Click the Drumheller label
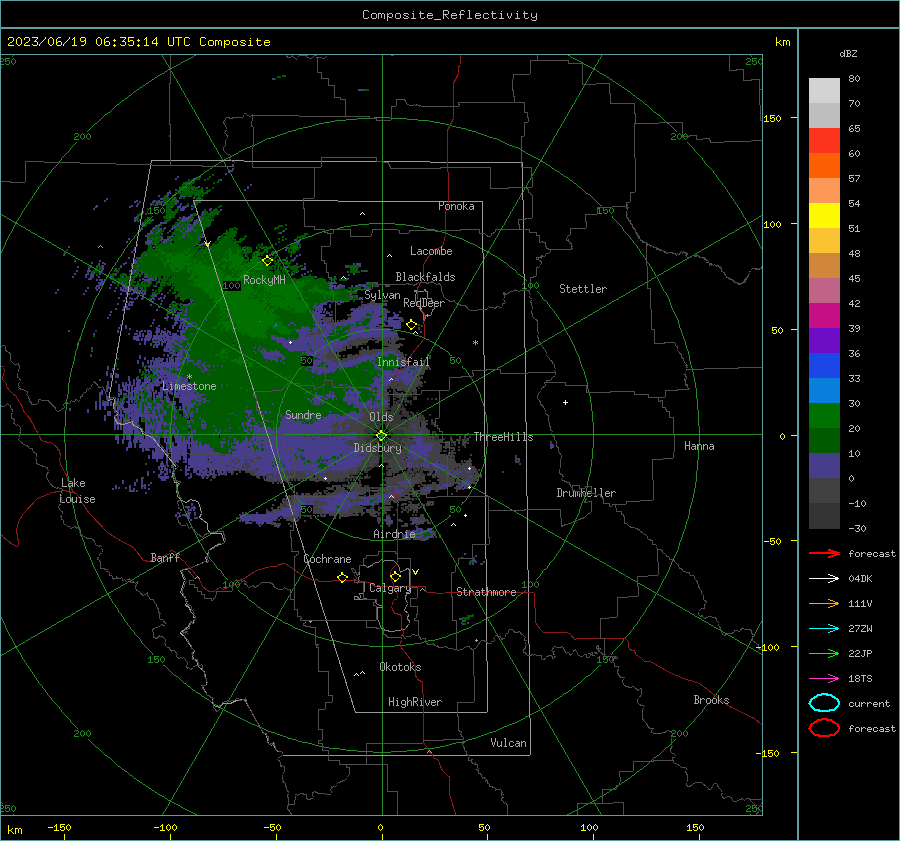This screenshot has width=900, height=841. tap(586, 493)
